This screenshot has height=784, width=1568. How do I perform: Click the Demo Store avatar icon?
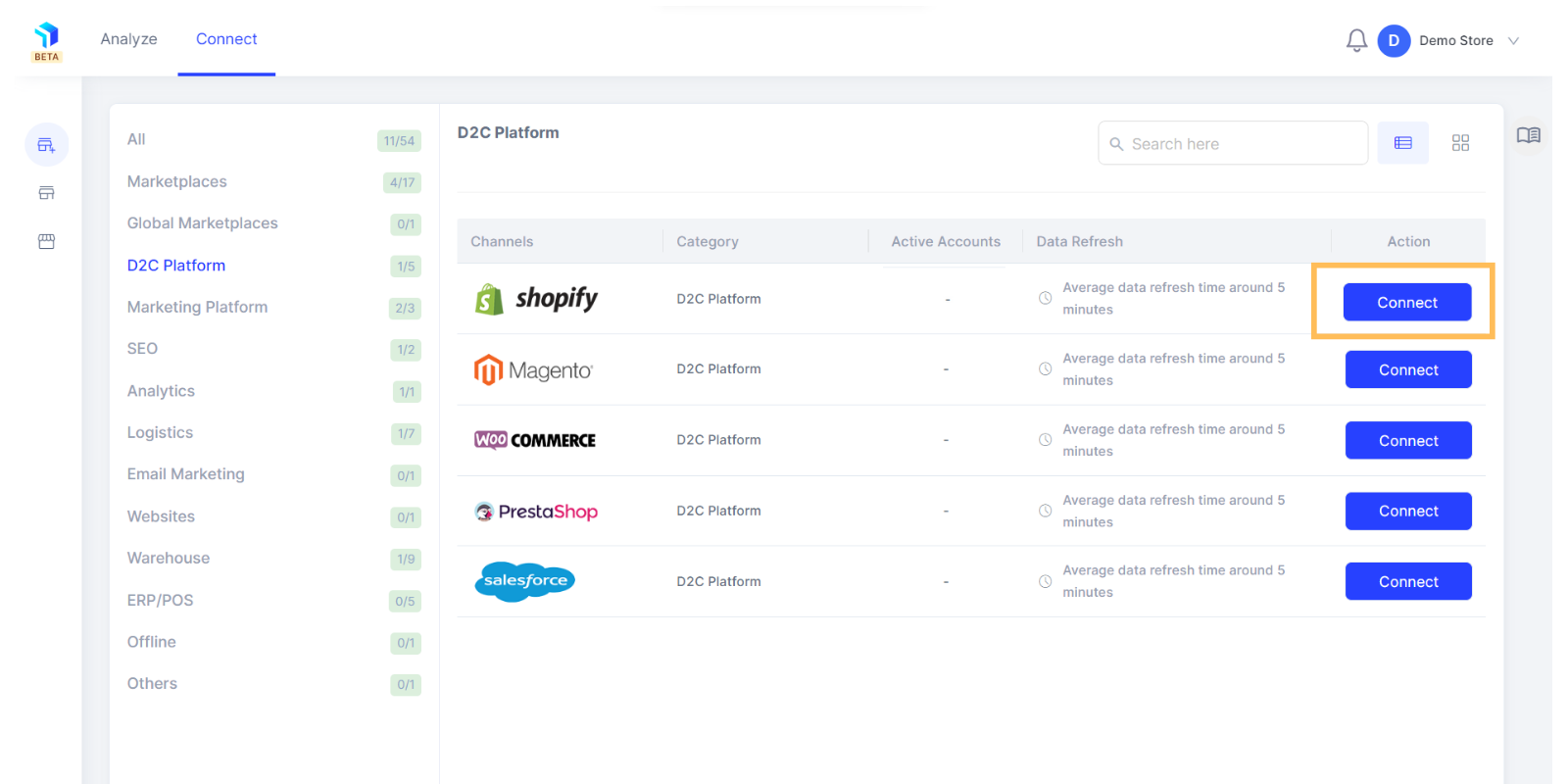[x=1394, y=40]
